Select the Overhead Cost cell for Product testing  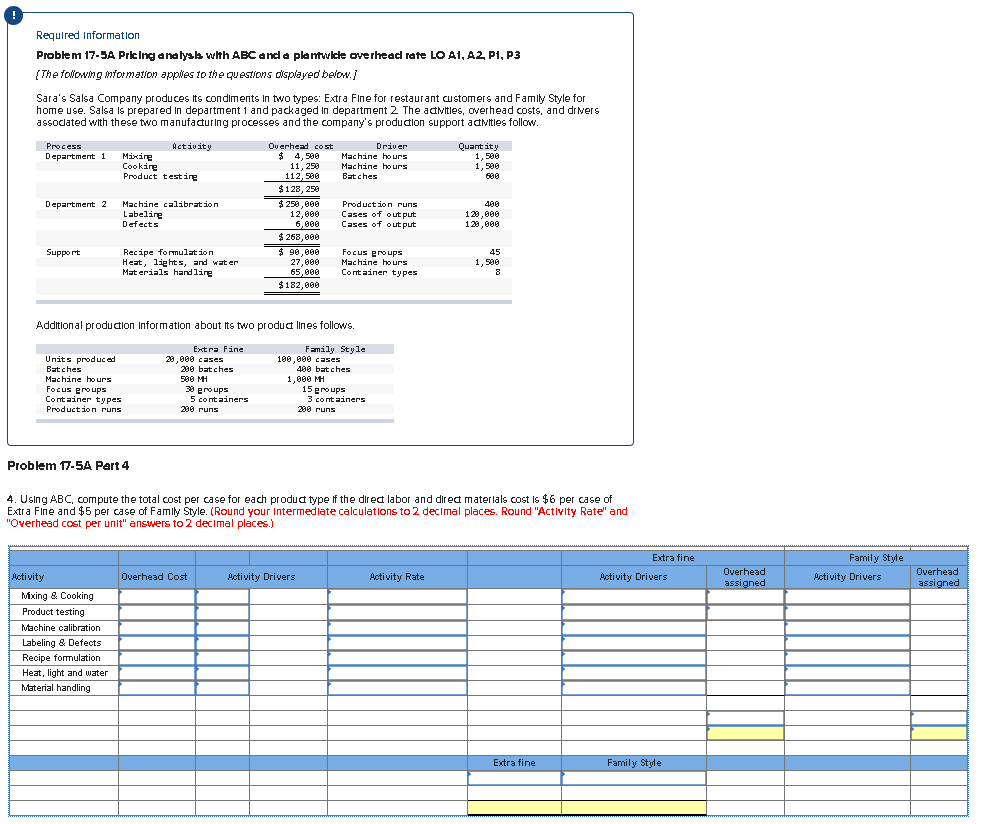coord(155,611)
